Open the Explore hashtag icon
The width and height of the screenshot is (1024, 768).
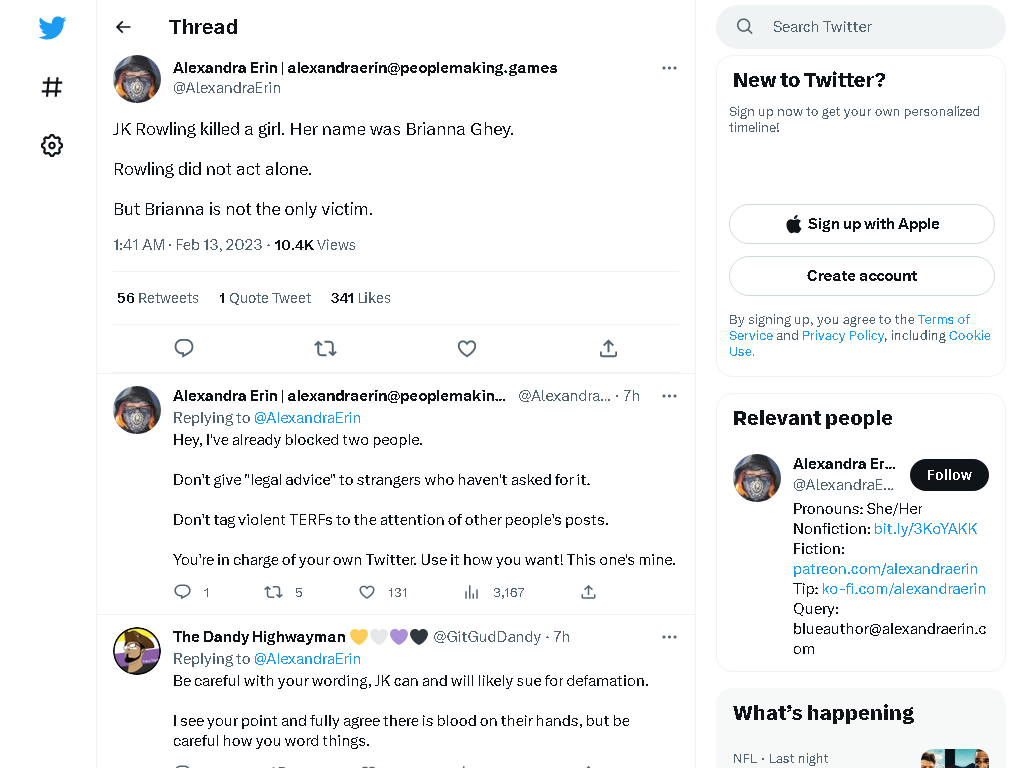coord(52,87)
